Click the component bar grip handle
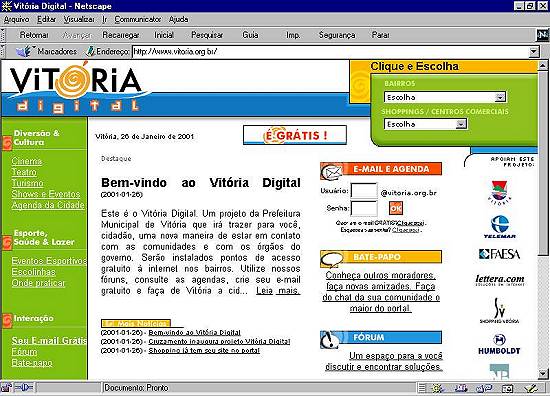This screenshot has height=396, width=550. point(422,388)
